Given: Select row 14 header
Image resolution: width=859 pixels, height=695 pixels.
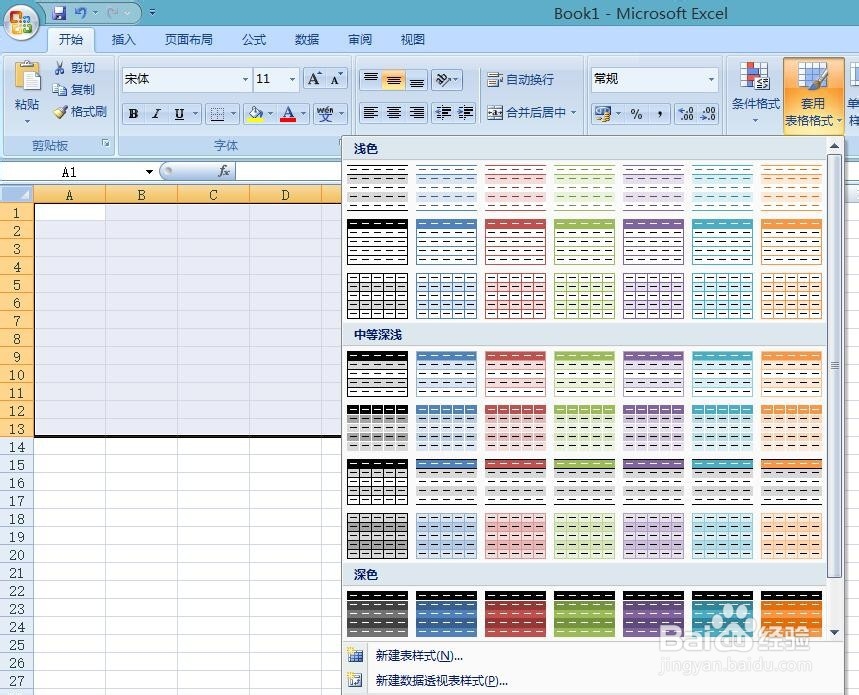Looking at the screenshot, I should click(x=17, y=447).
